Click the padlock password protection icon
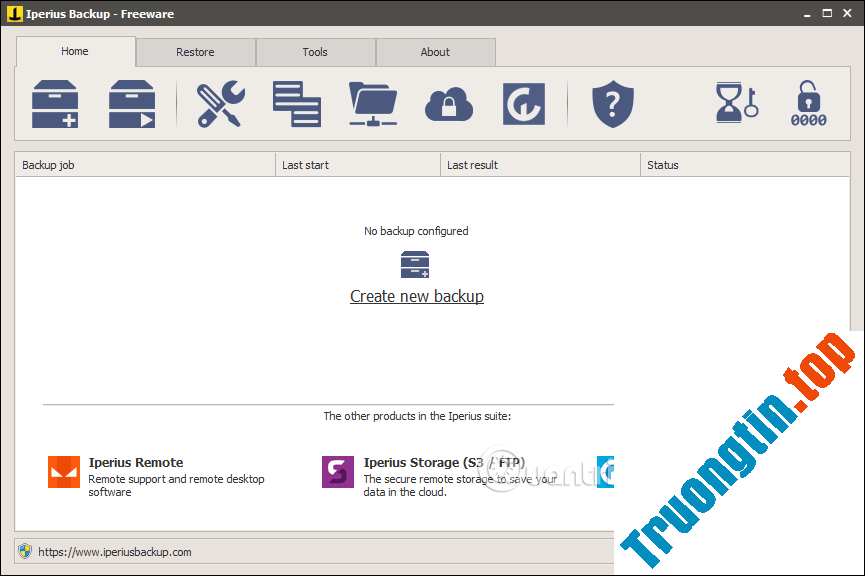This screenshot has width=865, height=576. (809, 104)
